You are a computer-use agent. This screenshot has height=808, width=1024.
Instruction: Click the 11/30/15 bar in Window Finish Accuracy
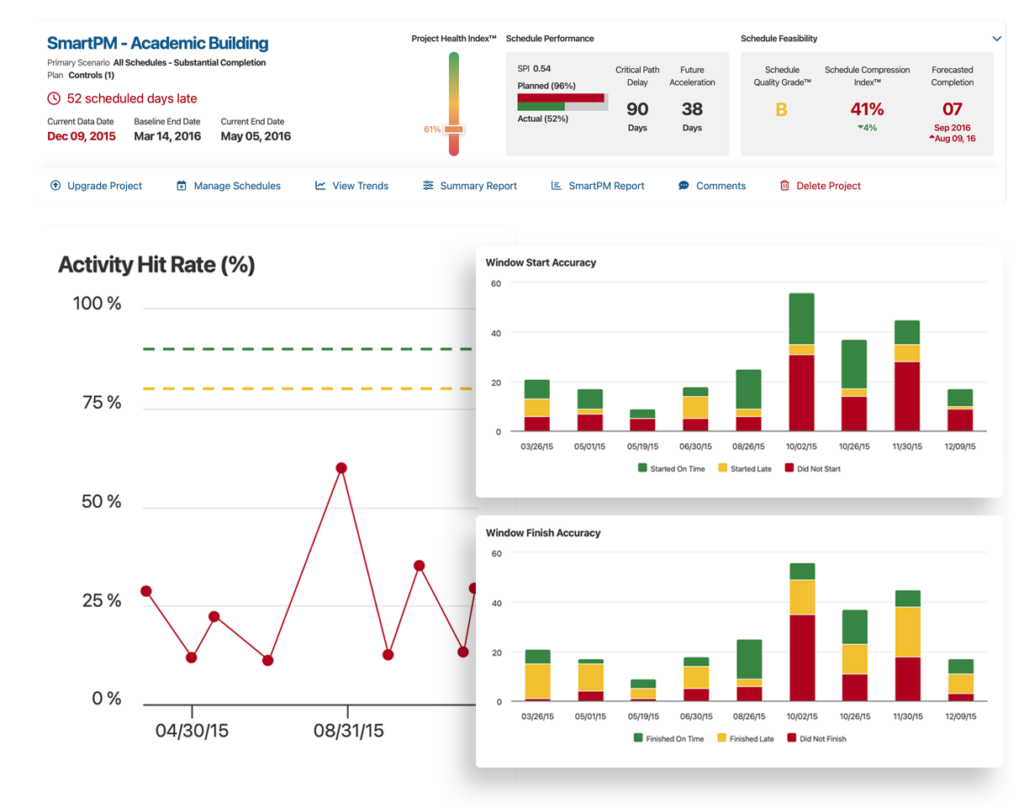pos(908,645)
